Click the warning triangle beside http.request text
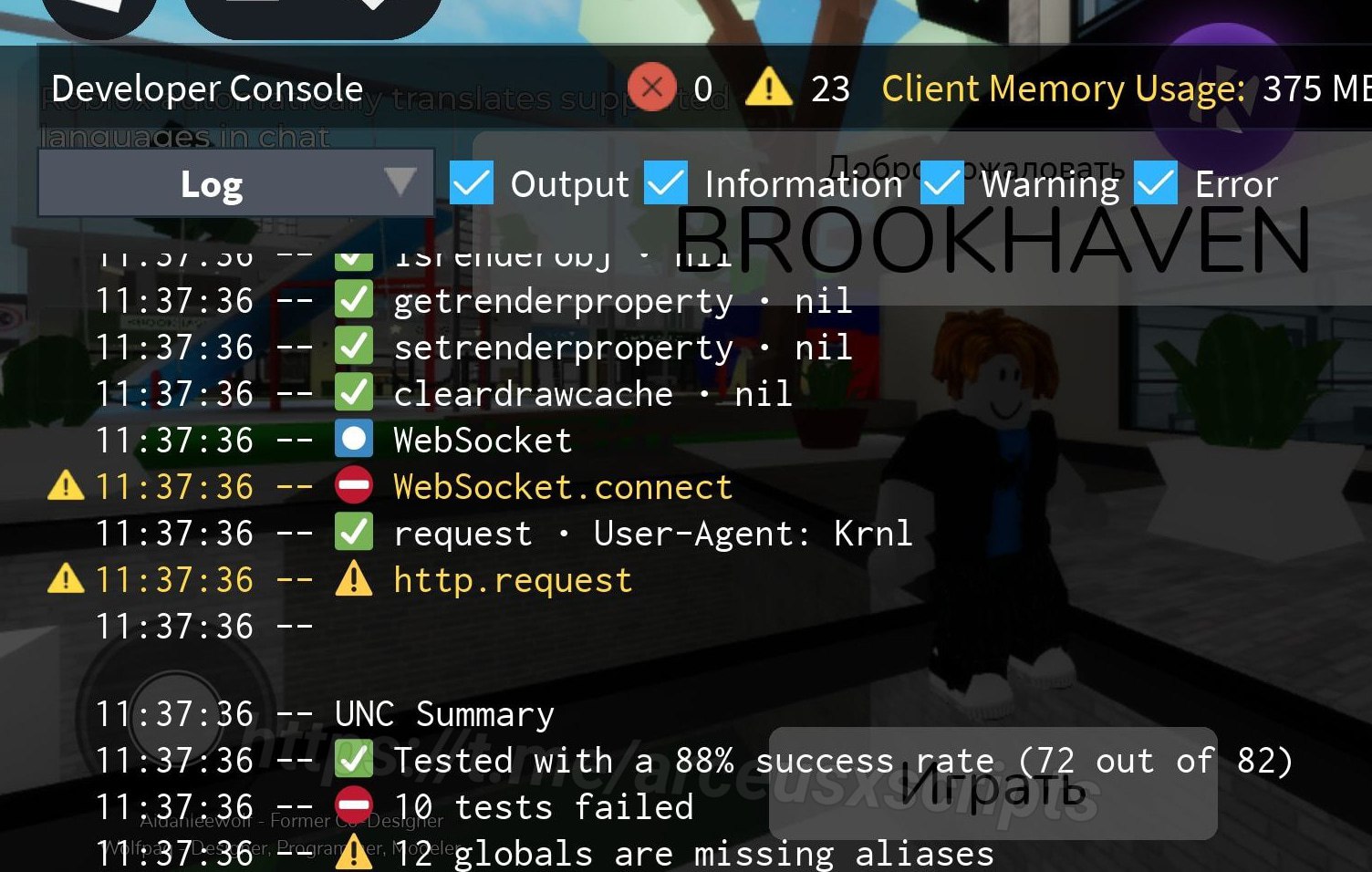The width and height of the screenshot is (1372, 872). (354, 579)
